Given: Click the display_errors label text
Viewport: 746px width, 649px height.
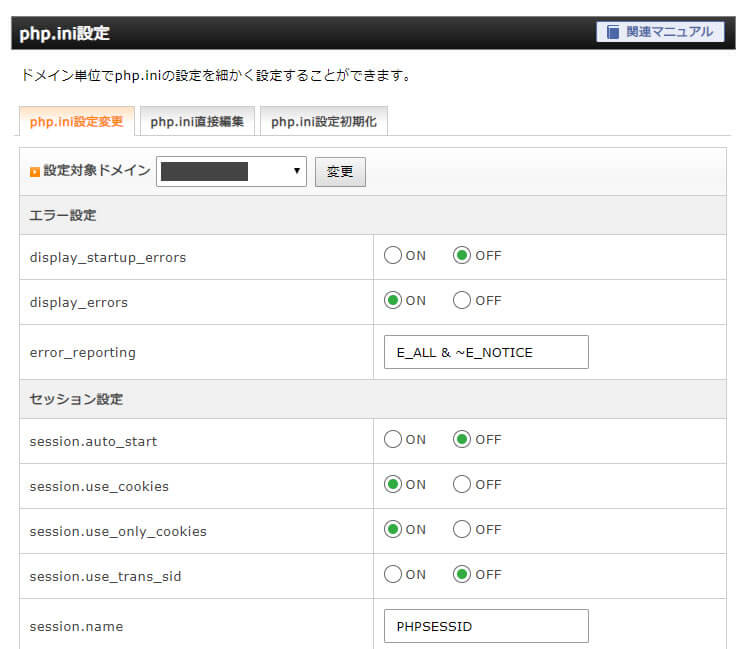Looking at the screenshot, I should click(79, 303).
